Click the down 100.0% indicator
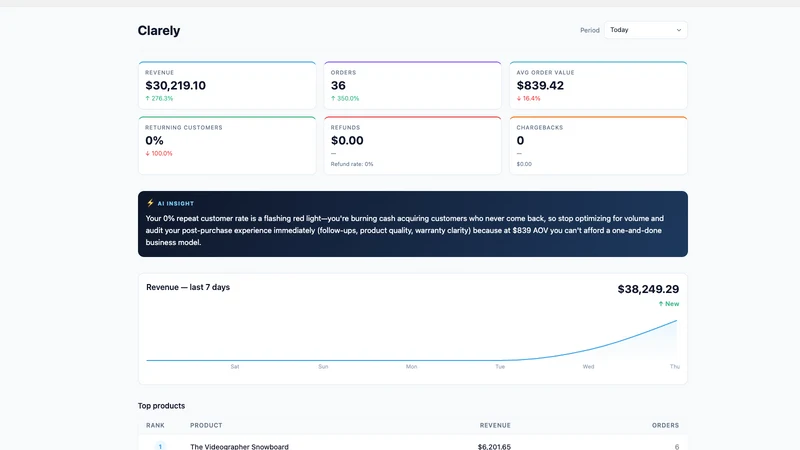 point(159,154)
